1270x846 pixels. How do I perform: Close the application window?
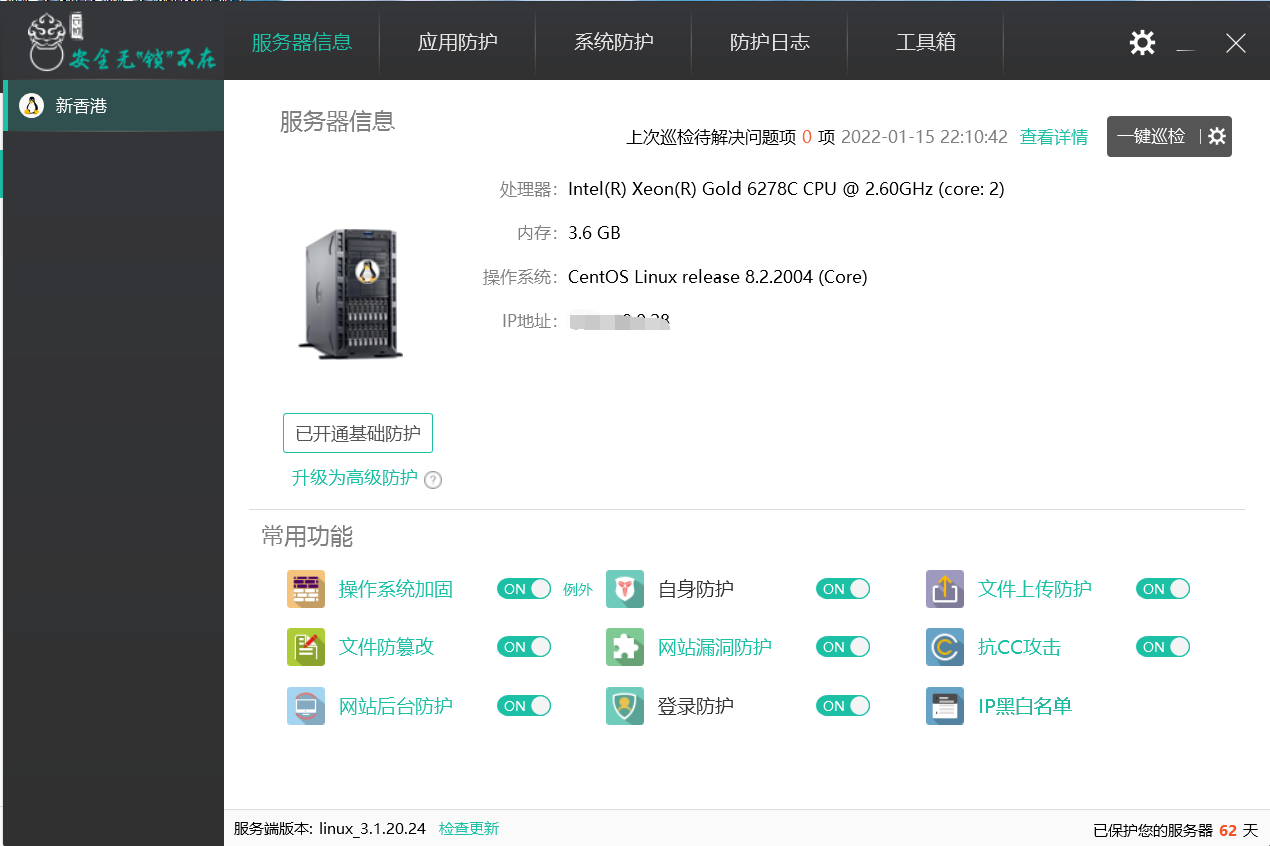tap(1236, 43)
